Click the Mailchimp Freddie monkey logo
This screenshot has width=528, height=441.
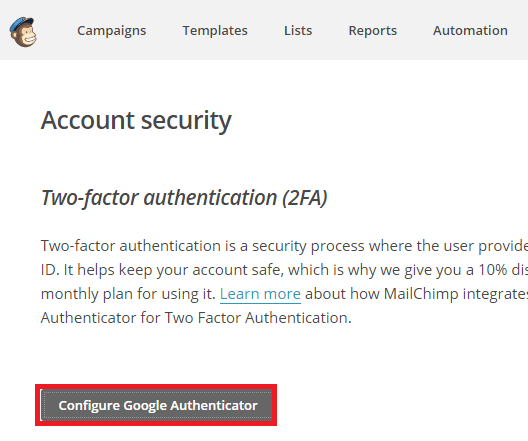pos(23,31)
